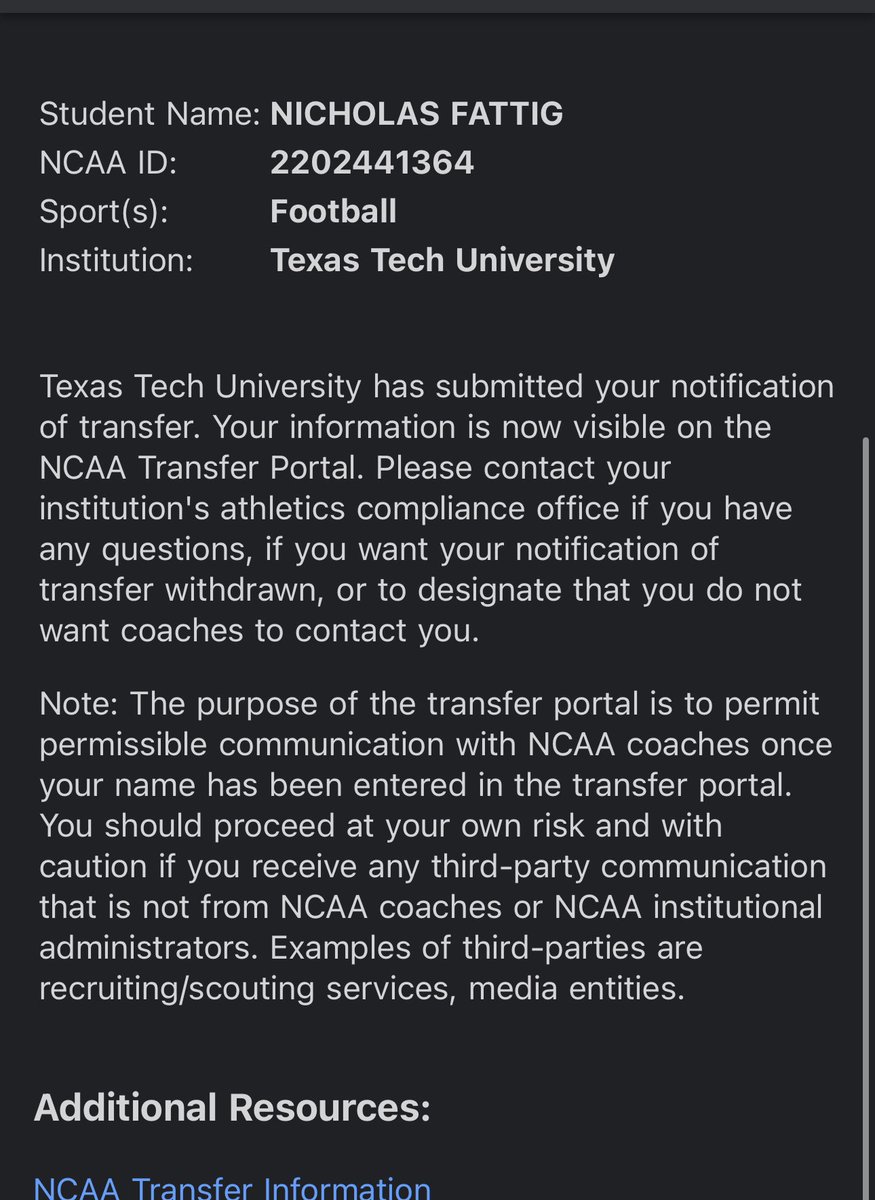Viewport: 875px width, 1200px height.
Task: Select the NCAA ID label
Action: click(108, 163)
